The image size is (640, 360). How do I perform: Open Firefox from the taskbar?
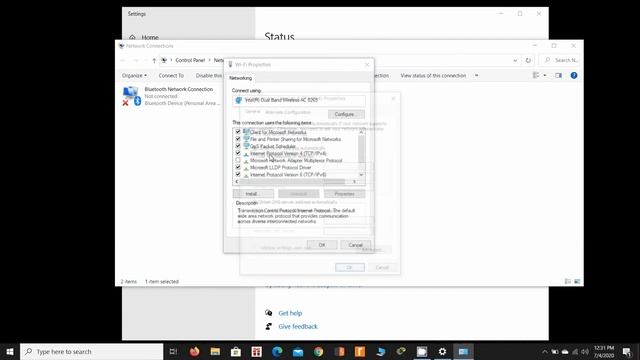click(x=194, y=351)
